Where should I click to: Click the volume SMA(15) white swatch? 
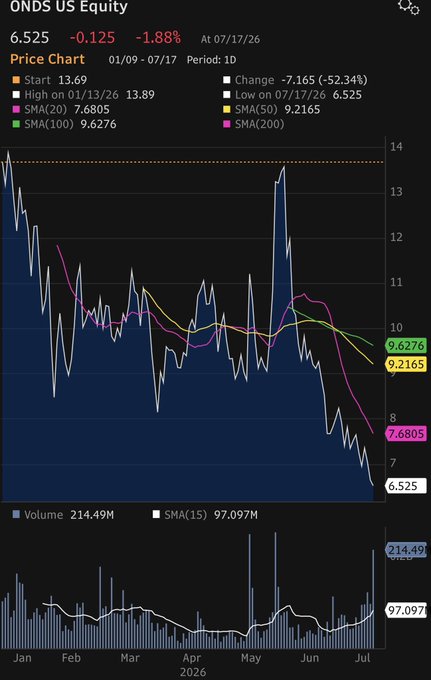(156, 515)
